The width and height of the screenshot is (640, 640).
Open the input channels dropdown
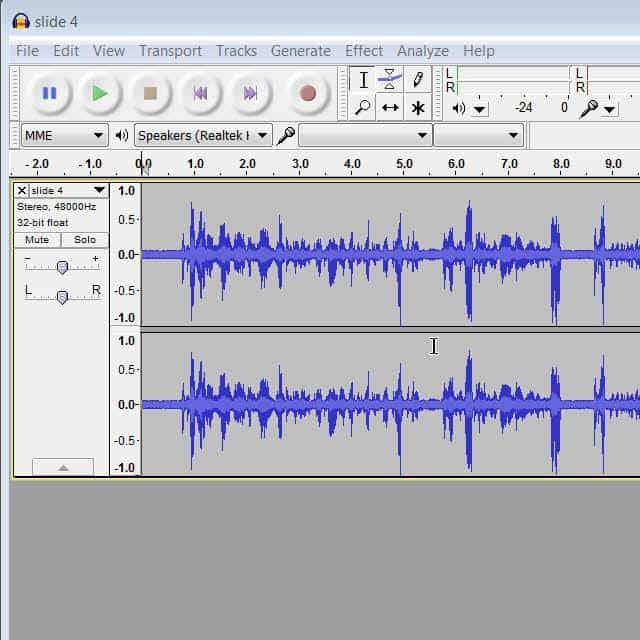[478, 135]
